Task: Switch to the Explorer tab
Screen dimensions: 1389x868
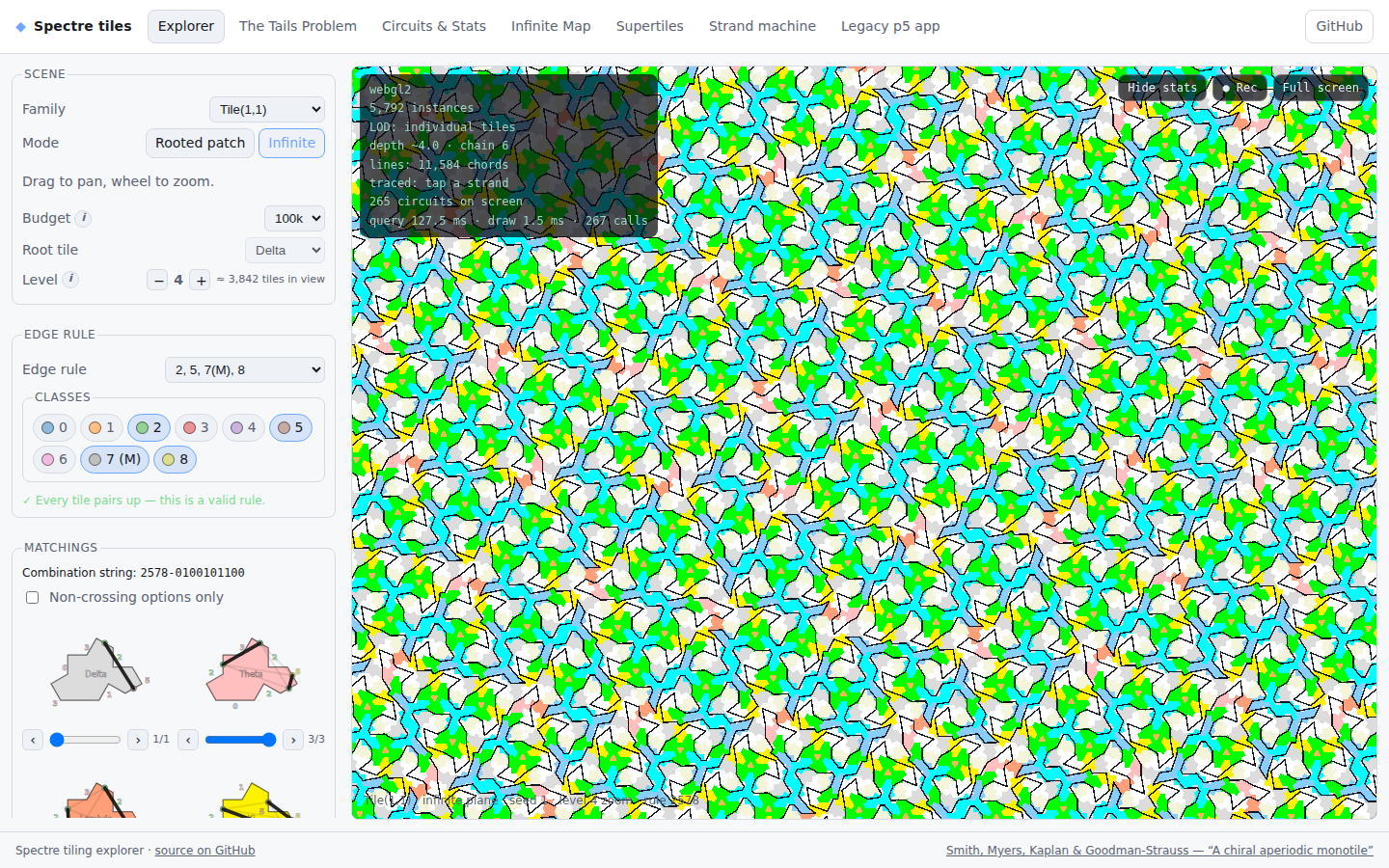Action: point(186,26)
